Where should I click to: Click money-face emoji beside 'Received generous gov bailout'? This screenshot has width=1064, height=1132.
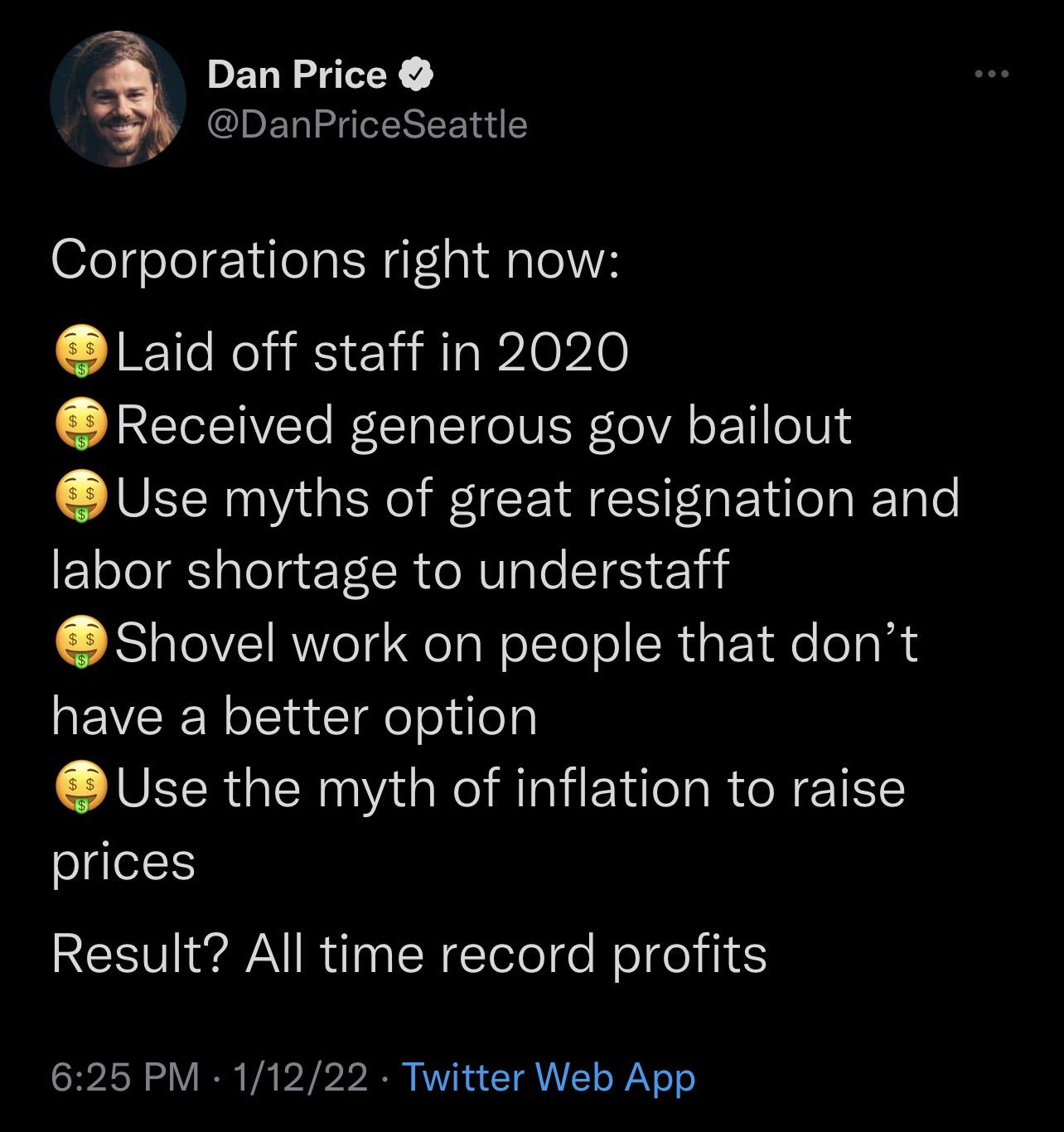click(x=81, y=426)
